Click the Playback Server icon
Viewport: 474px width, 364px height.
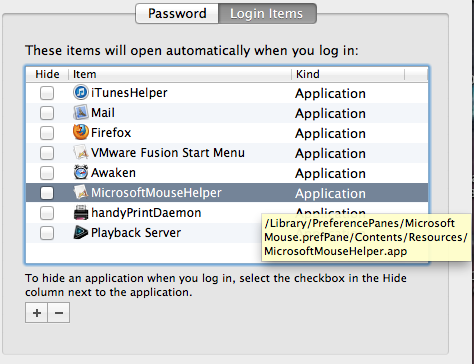point(81,232)
